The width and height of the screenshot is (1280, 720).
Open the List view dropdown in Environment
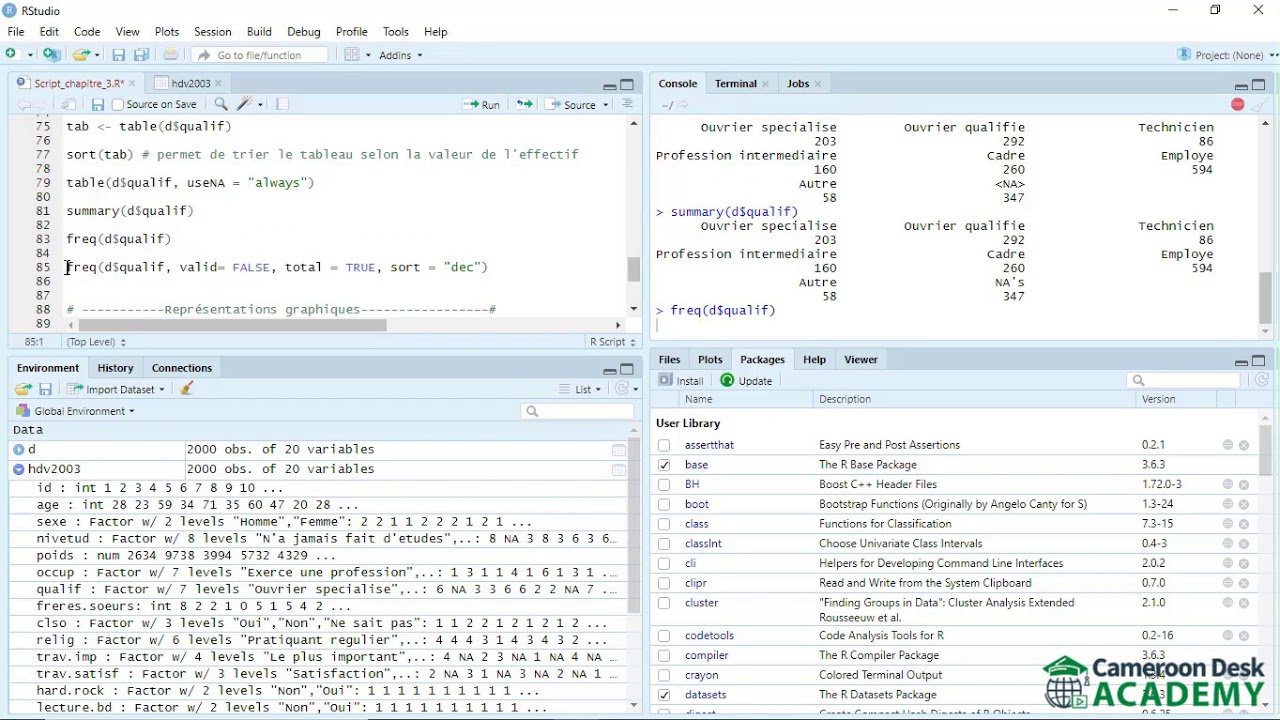[x=581, y=389]
